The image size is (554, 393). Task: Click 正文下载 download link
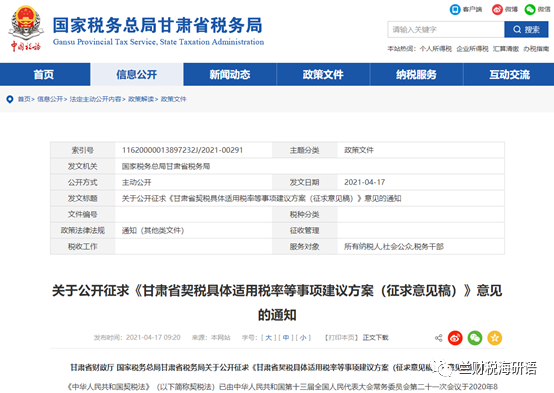pos(376,338)
